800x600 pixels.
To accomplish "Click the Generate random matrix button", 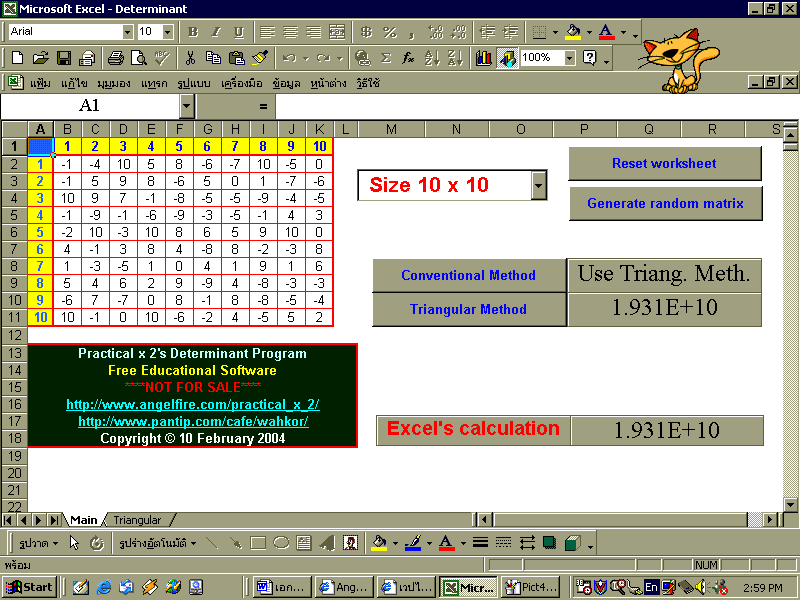I will click(664, 203).
